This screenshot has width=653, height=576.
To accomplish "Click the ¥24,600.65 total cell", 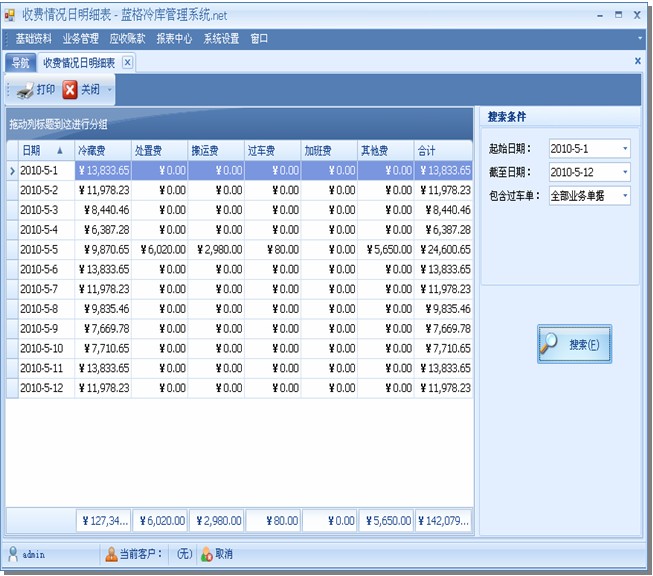I will pyautogui.click(x=444, y=249).
